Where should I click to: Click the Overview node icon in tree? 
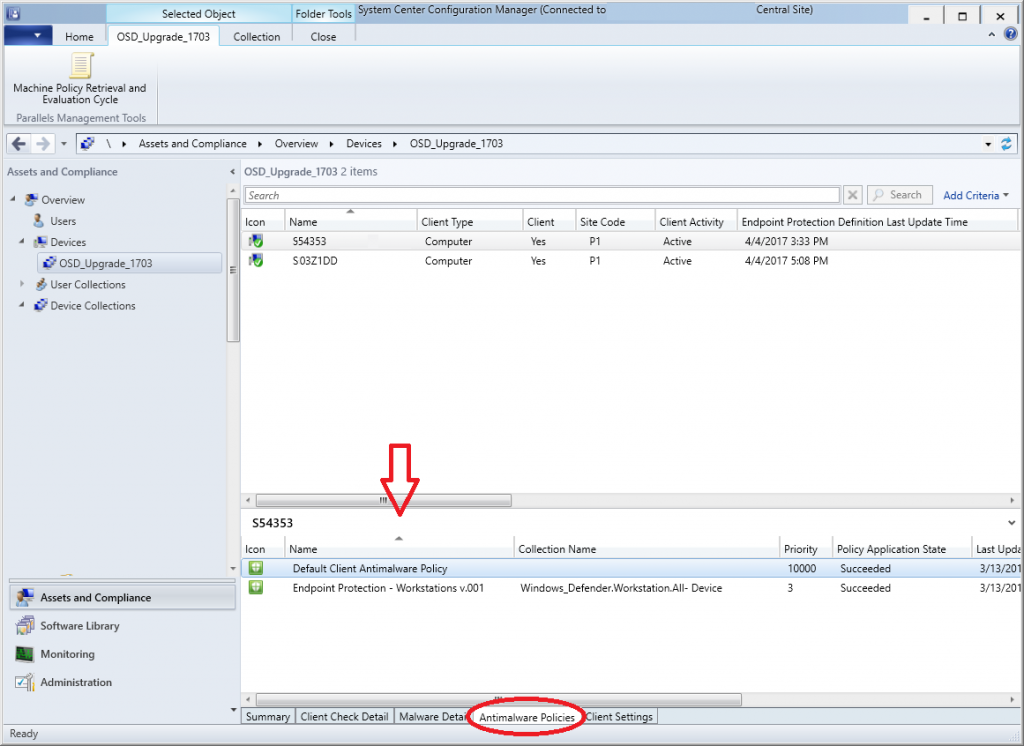click(31, 199)
